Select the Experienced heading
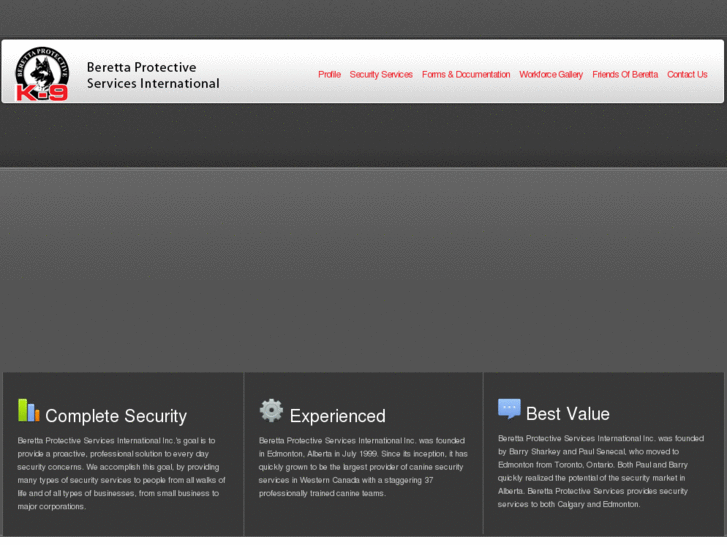Image resolution: width=727 pixels, height=545 pixels. click(x=337, y=416)
